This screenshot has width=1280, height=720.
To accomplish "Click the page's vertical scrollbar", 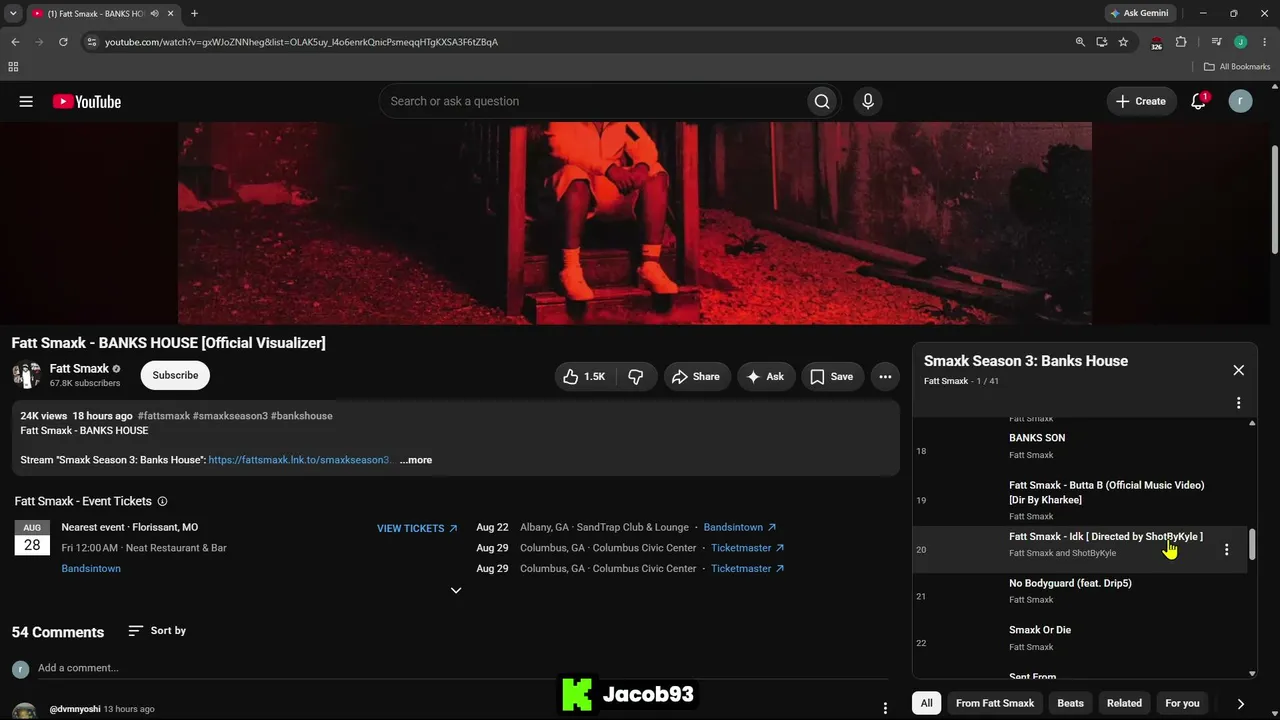I will click(x=1275, y=200).
